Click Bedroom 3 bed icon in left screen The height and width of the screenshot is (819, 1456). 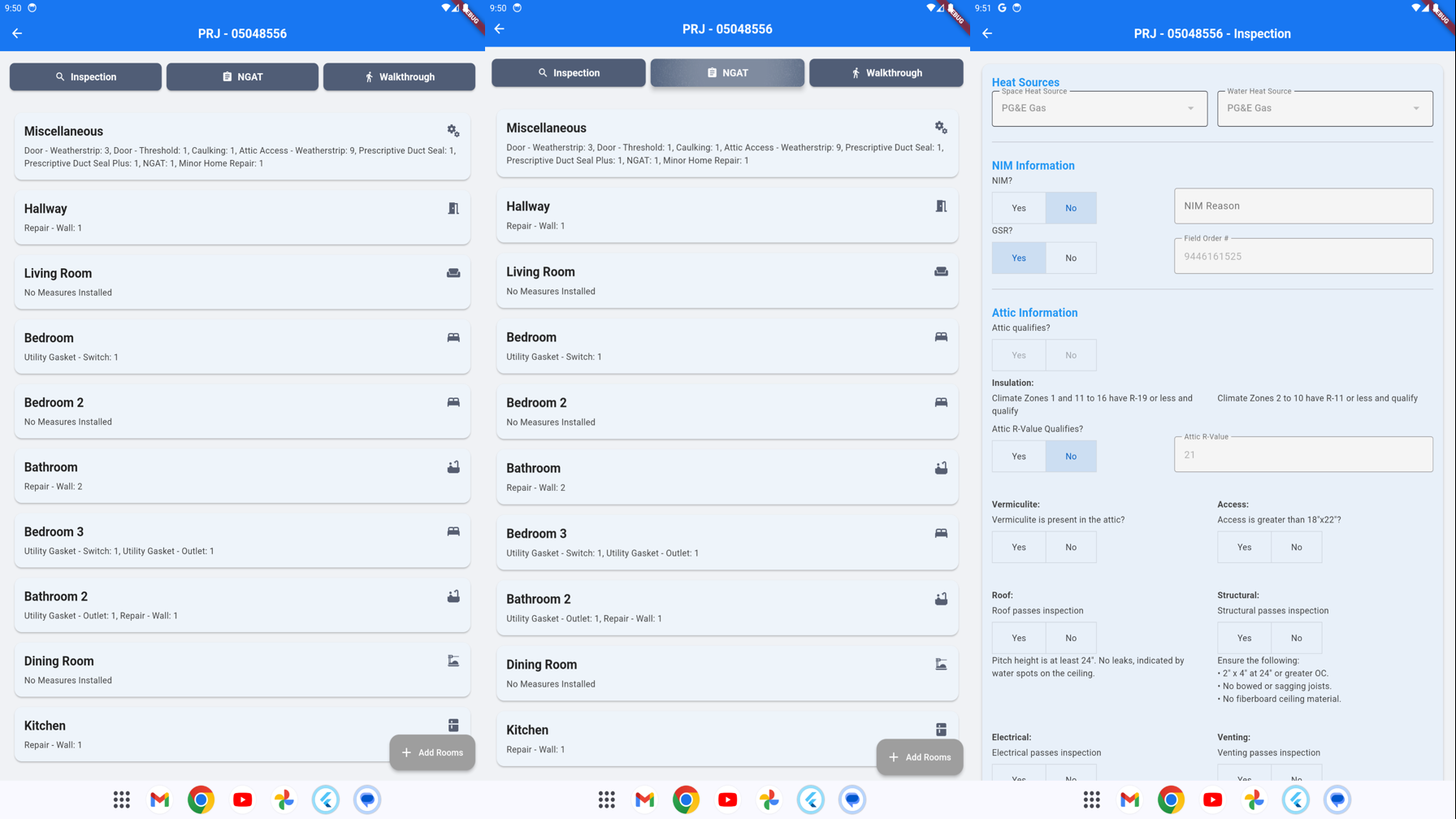(453, 531)
